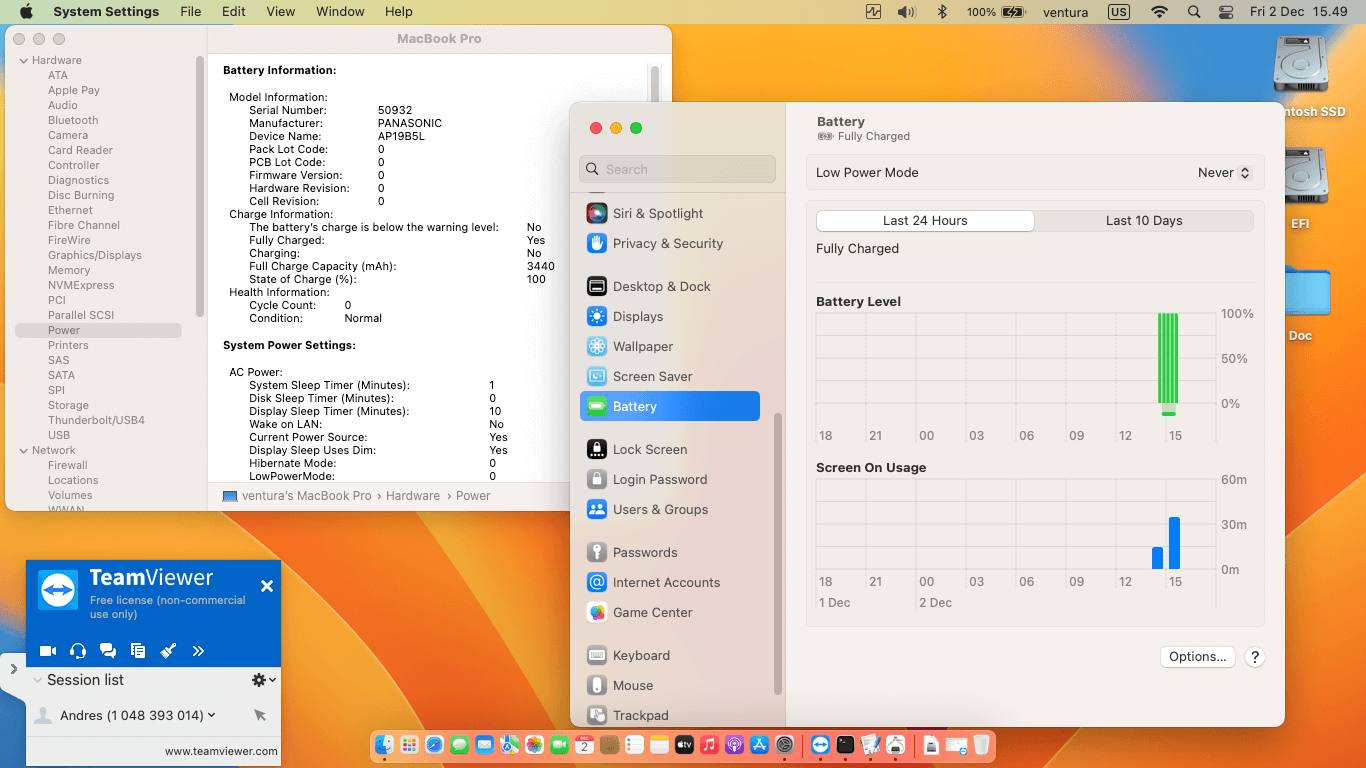Click the battery Options… button
The width and height of the screenshot is (1366, 768).
(x=1197, y=657)
